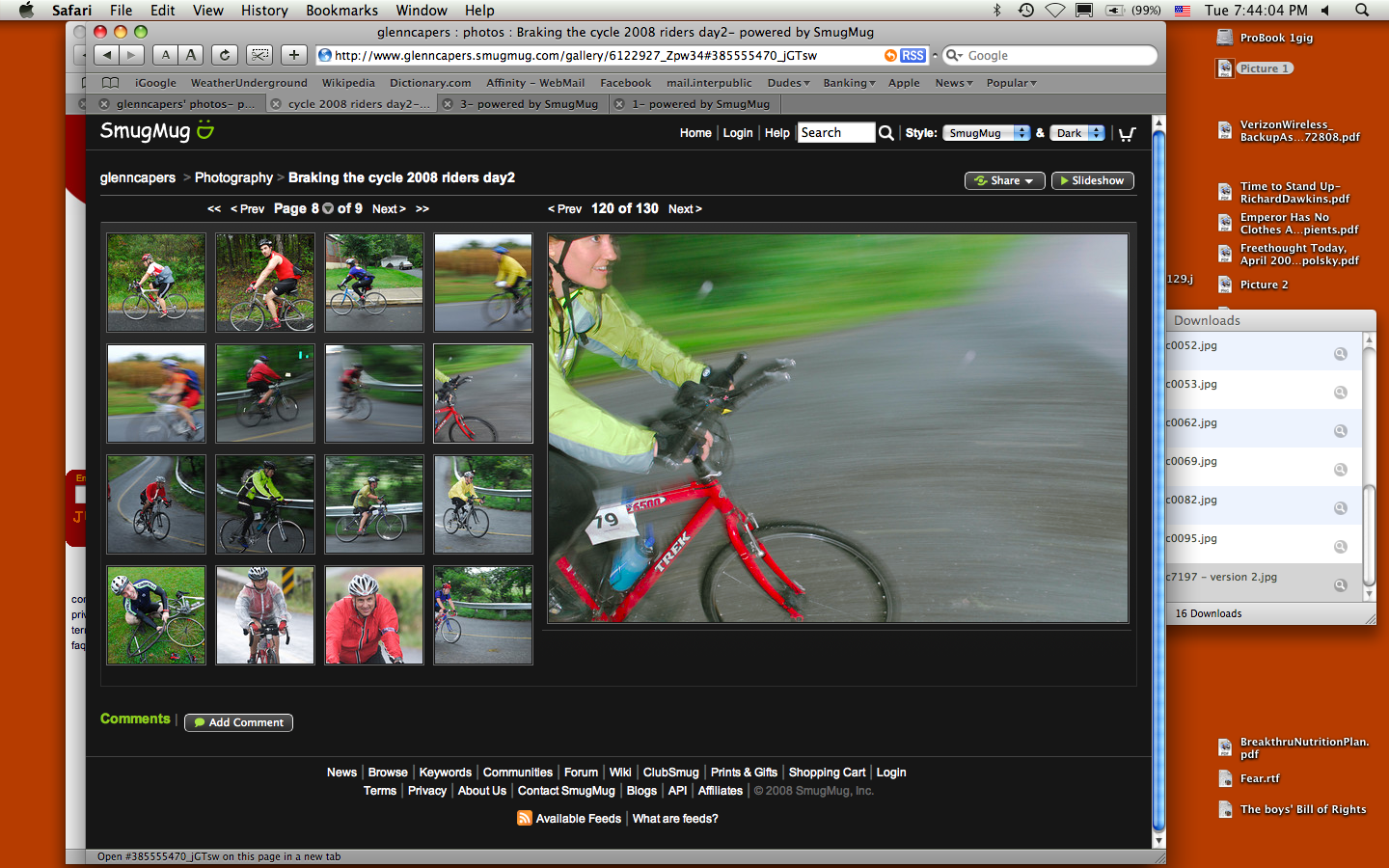Screen dimensions: 1389x868
Task: Click the Bluetooth menu bar icon
Action: 997,10
